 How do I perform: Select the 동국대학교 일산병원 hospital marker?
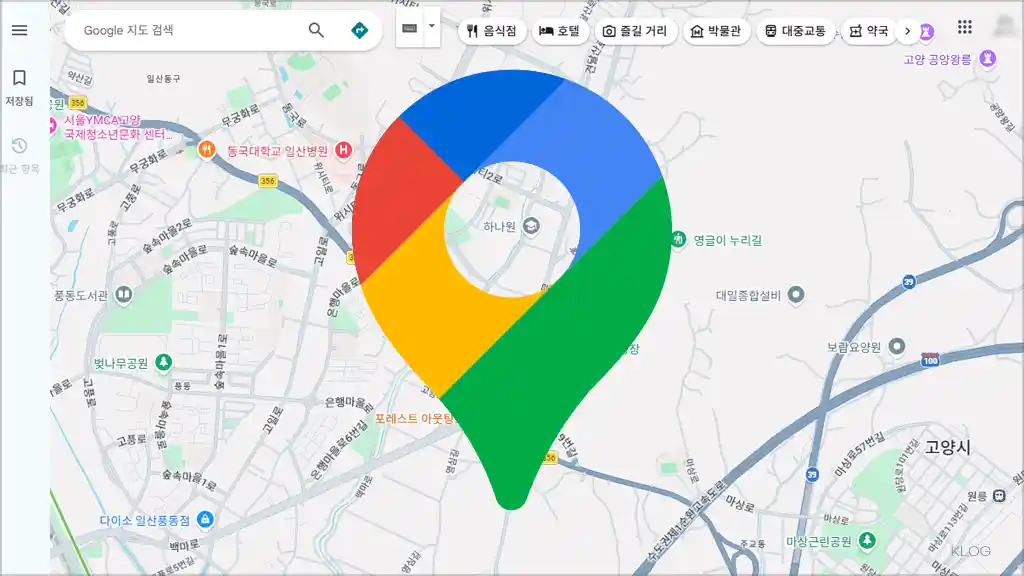click(x=344, y=151)
